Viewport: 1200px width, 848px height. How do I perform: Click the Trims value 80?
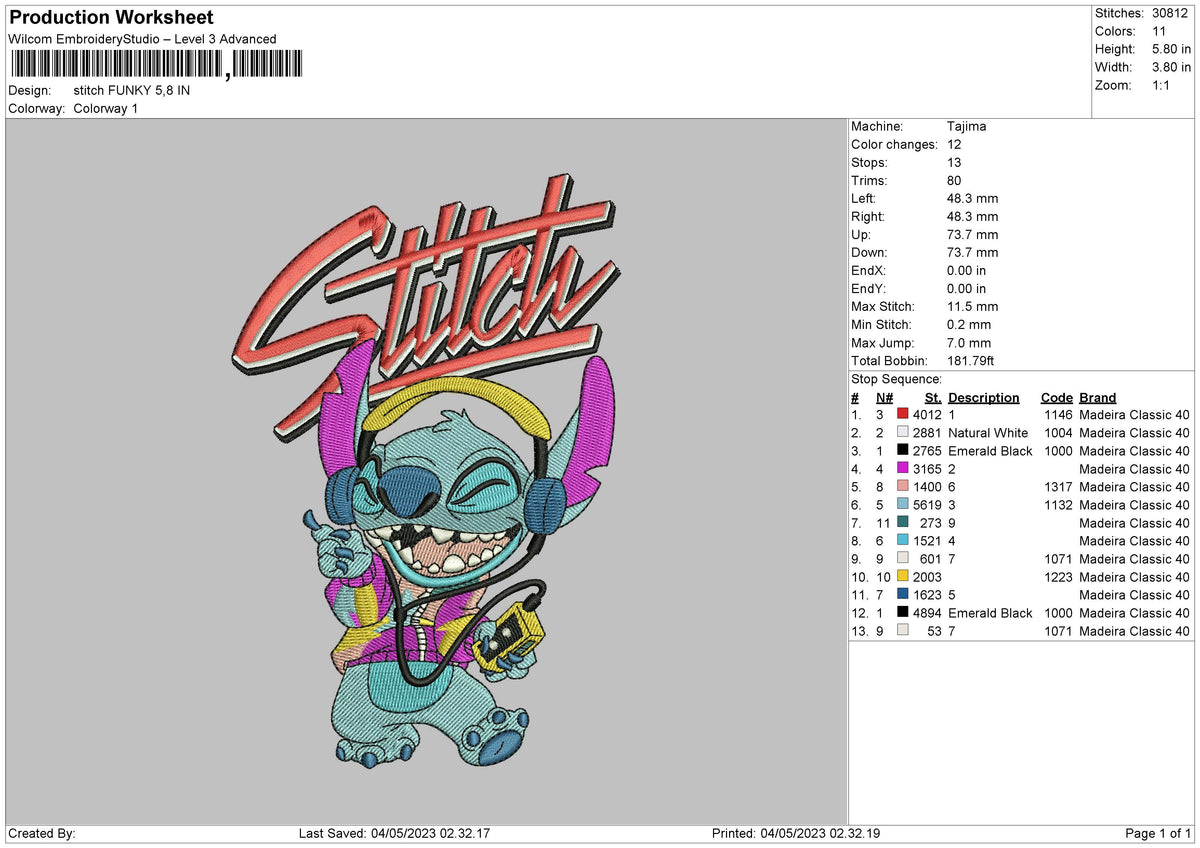click(x=954, y=181)
